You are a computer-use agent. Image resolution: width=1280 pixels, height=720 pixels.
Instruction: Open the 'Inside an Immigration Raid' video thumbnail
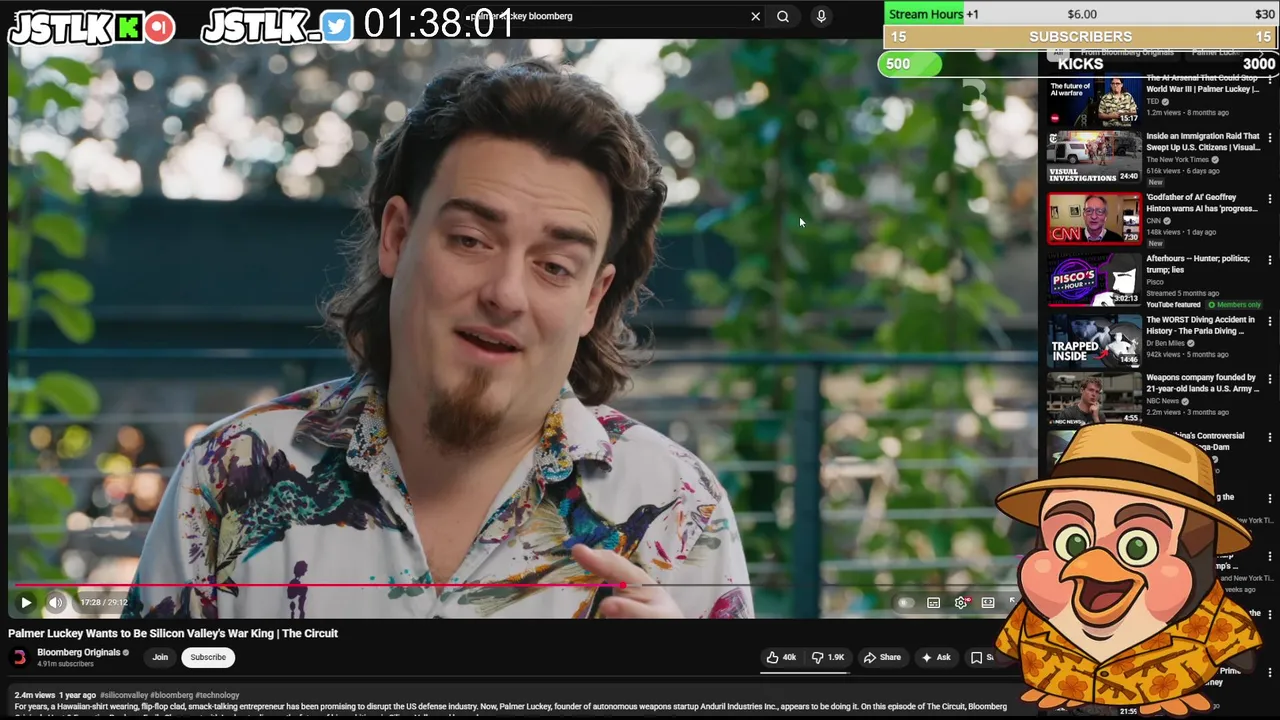tap(1094, 157)
